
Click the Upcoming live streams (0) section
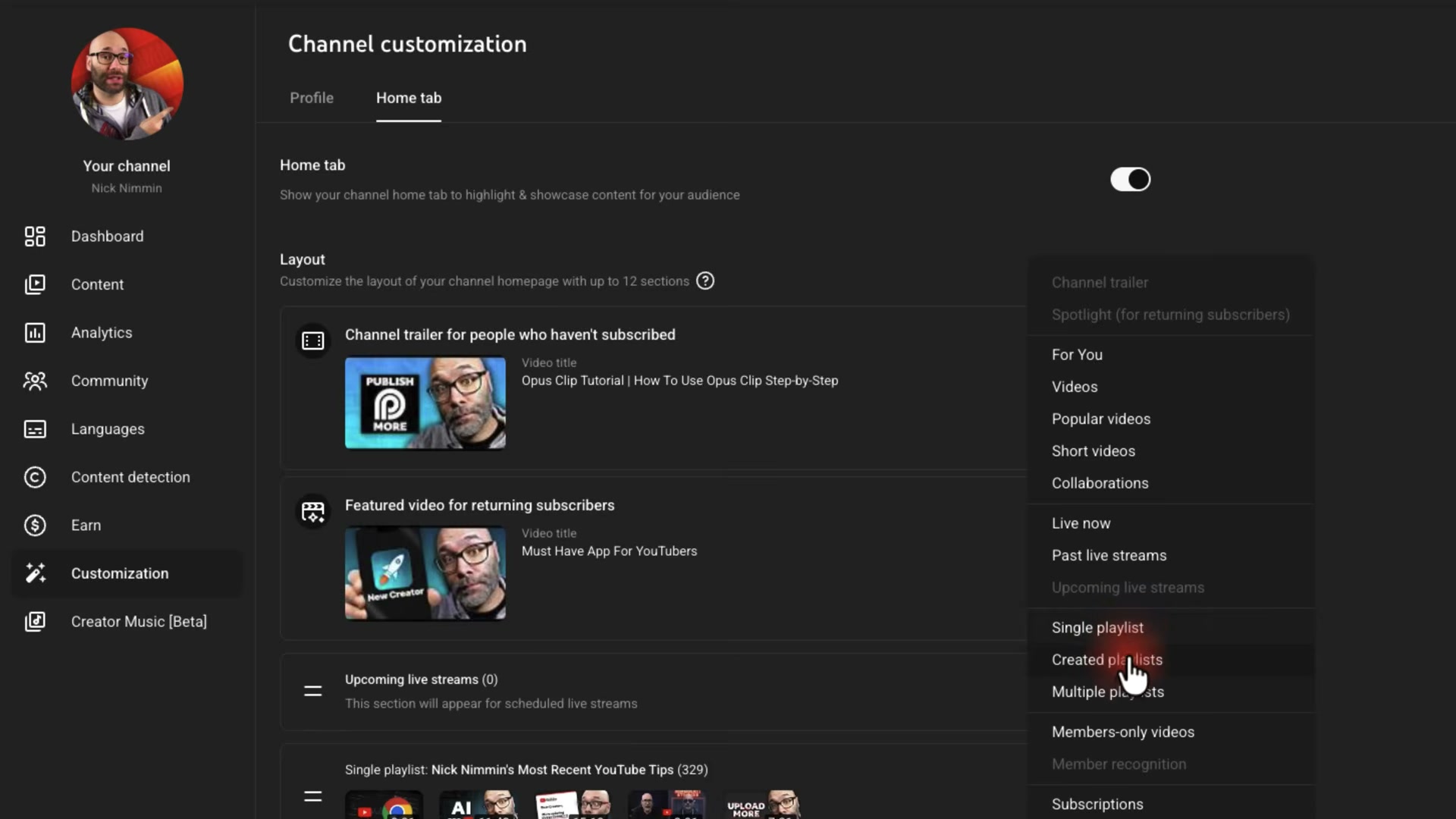[x=654, y=692]
